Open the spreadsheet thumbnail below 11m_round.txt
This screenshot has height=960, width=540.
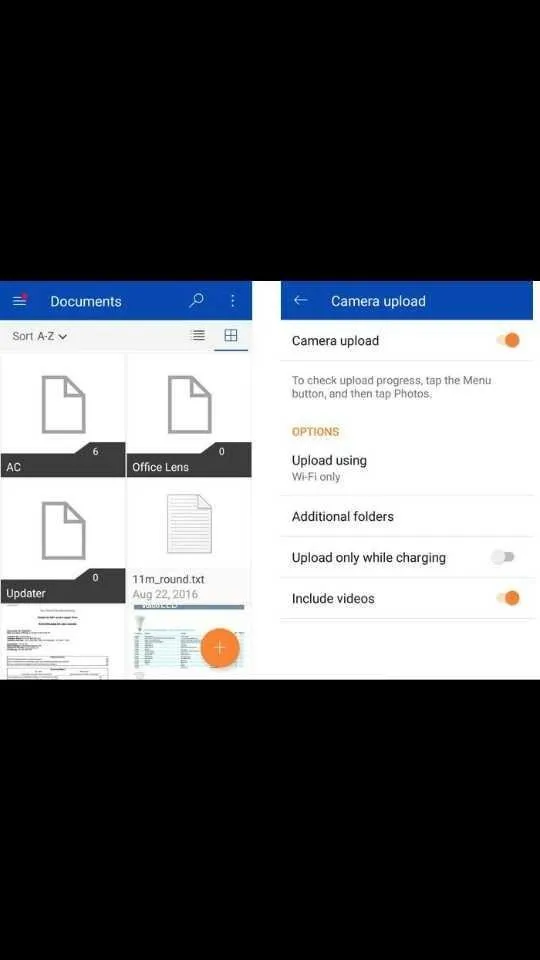(x=189, y=642)
